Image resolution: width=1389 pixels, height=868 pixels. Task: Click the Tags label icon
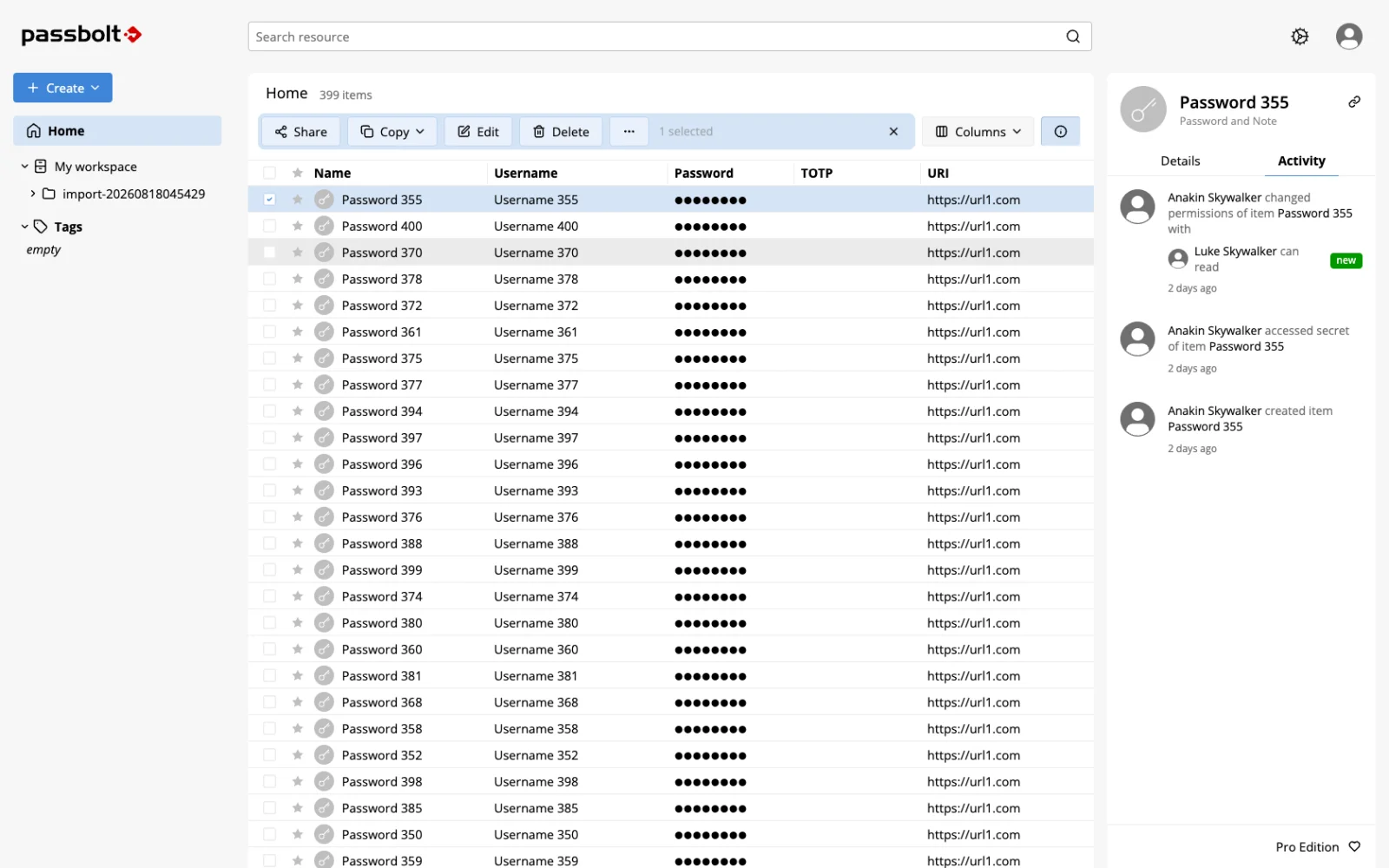tap(40, 227)
